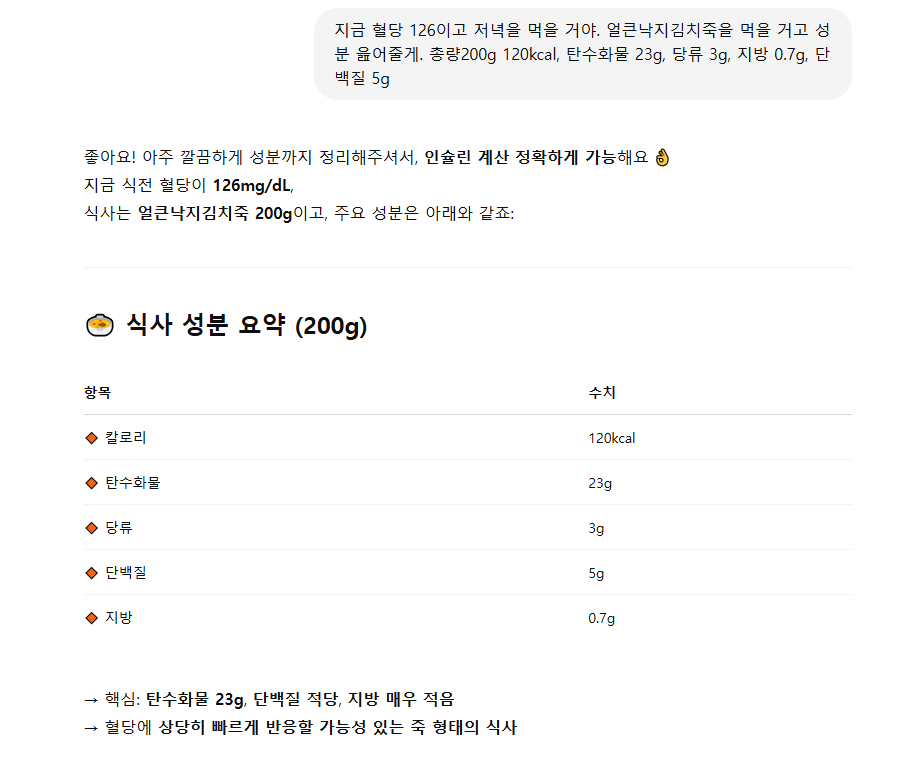Select the 120kcal value cell
Image resolution: width=904 pixels, height=767 pixels.
click(x=612, y=438)
